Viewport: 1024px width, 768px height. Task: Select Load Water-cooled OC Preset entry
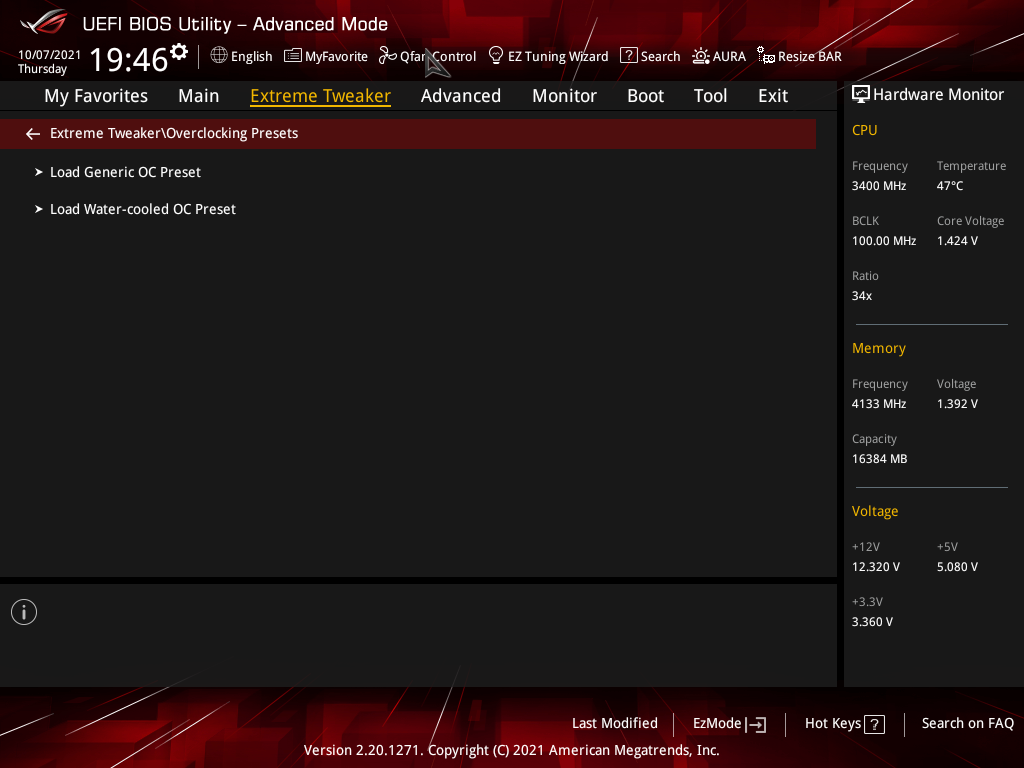(x=143, y=210)
